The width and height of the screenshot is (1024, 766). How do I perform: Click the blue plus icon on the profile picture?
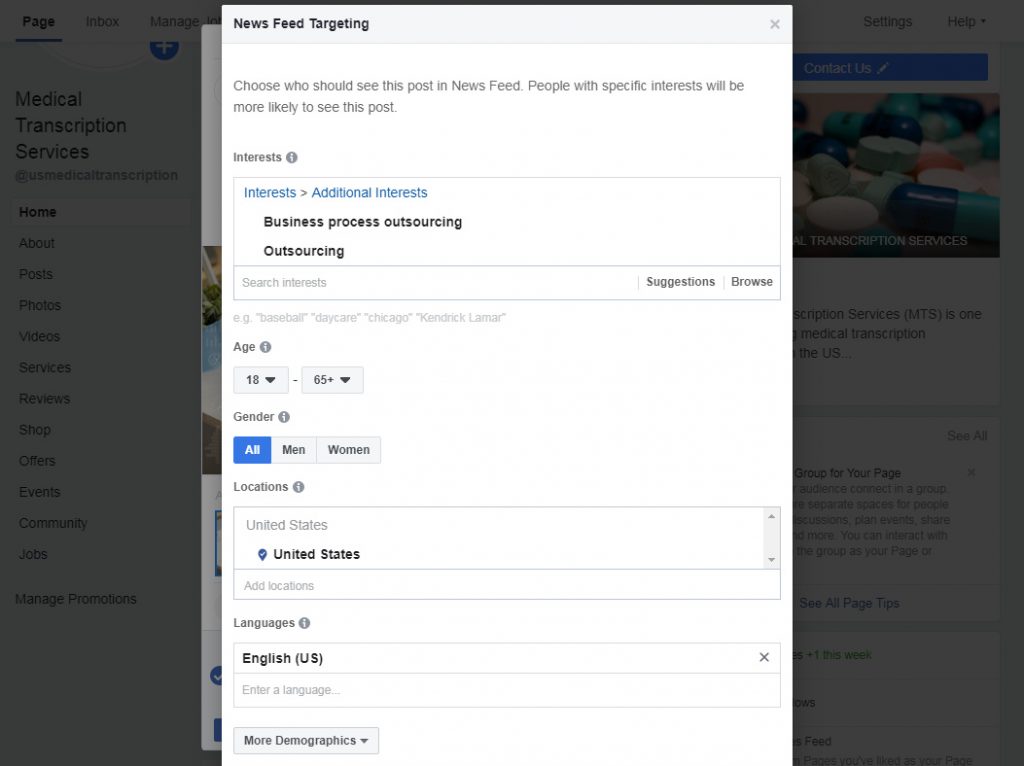coord(164,48)
